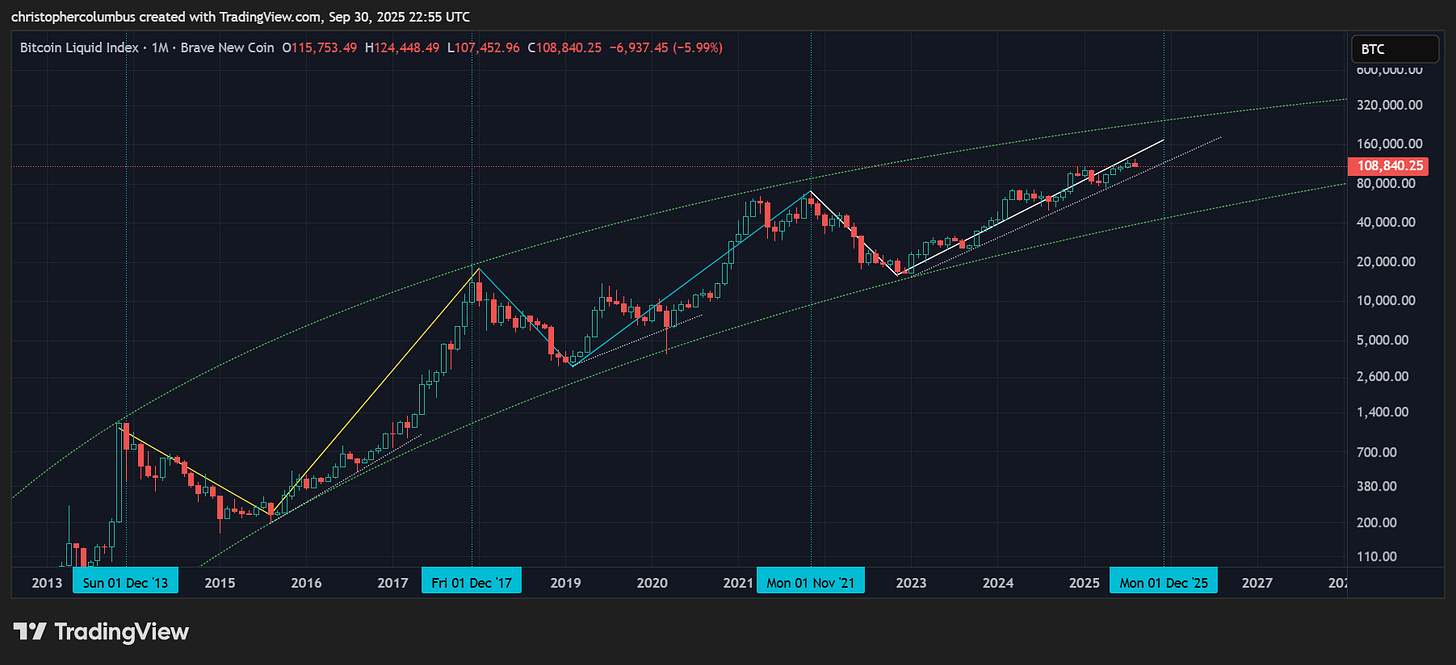Click the high value H124,448.49

tap(402, 48)
